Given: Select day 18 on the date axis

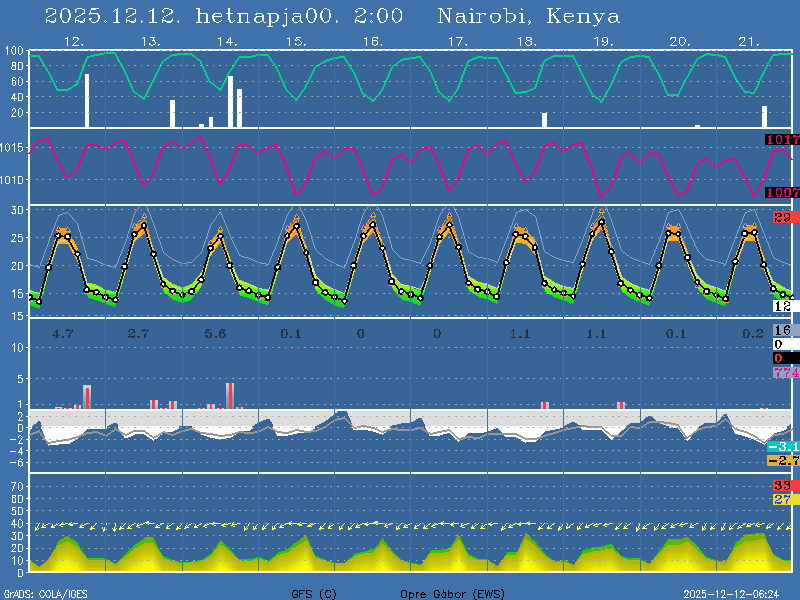Looking at the screenshot, I should point(526,41).
